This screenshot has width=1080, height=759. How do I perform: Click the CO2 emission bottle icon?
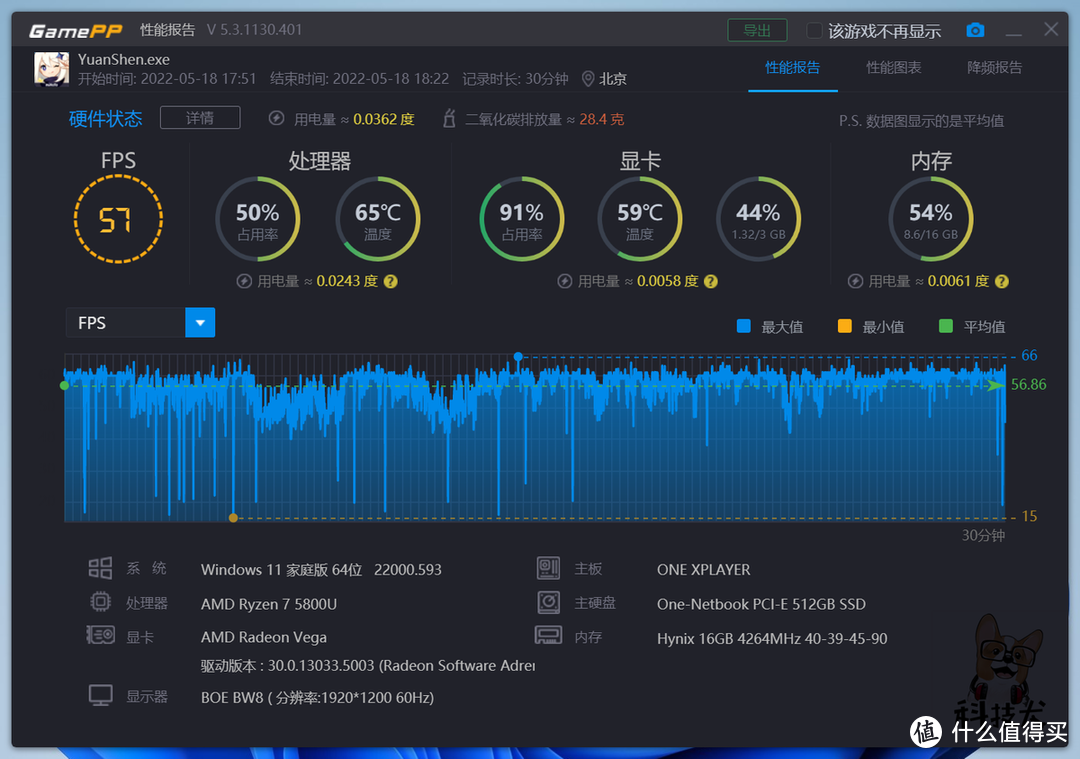click(449, 118)
